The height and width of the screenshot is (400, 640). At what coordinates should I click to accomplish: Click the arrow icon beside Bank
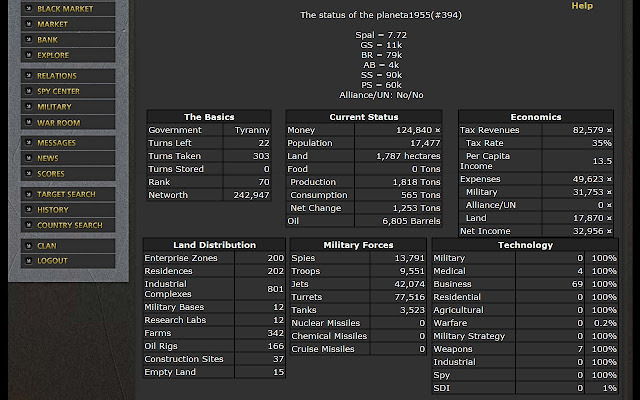click(29, 39)
